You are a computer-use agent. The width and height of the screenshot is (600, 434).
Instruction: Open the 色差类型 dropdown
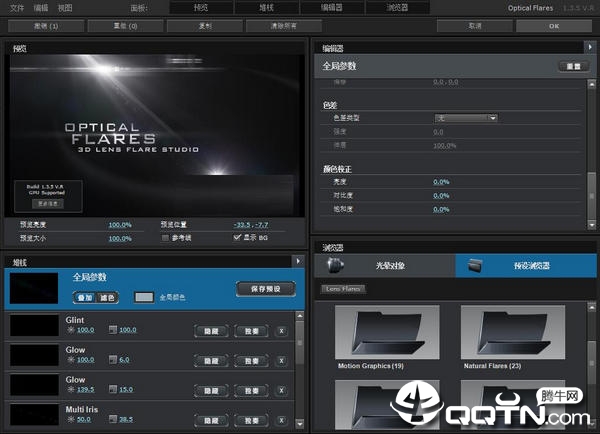coord(466,118)
